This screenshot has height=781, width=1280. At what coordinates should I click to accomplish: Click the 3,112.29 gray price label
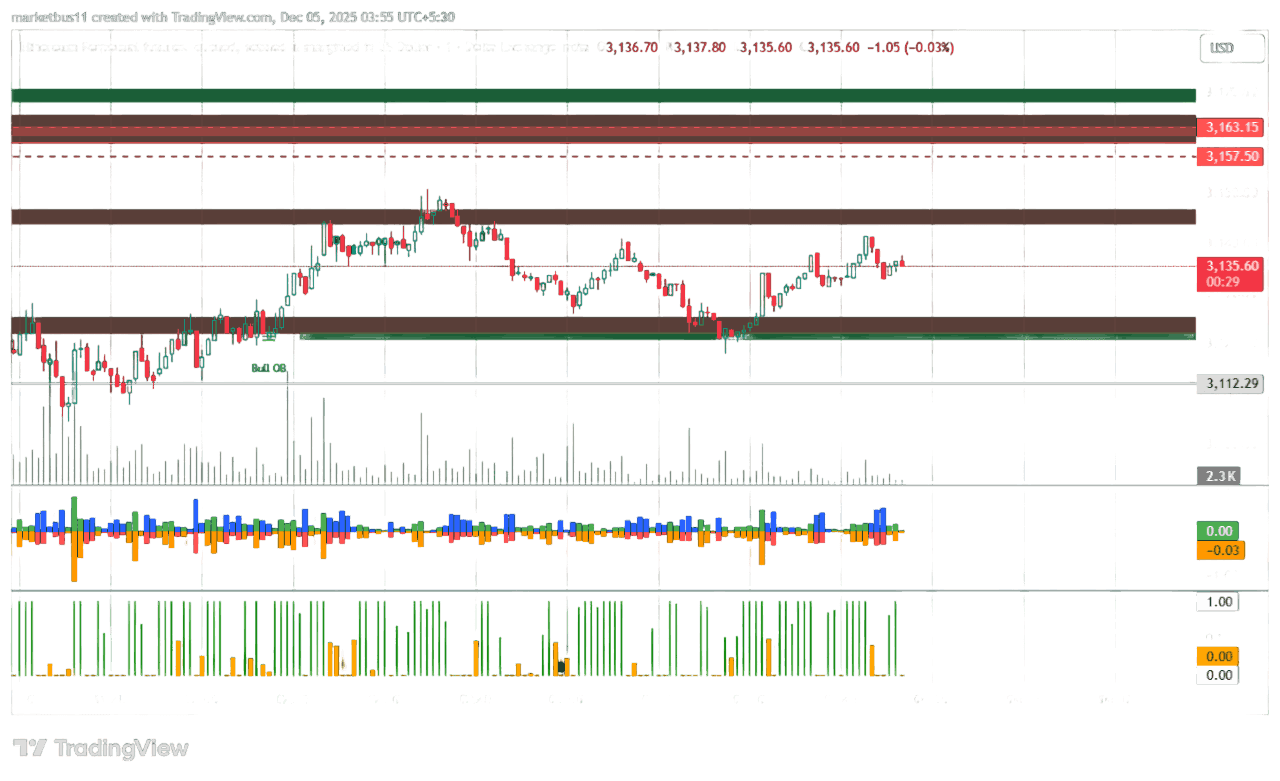1230,383
